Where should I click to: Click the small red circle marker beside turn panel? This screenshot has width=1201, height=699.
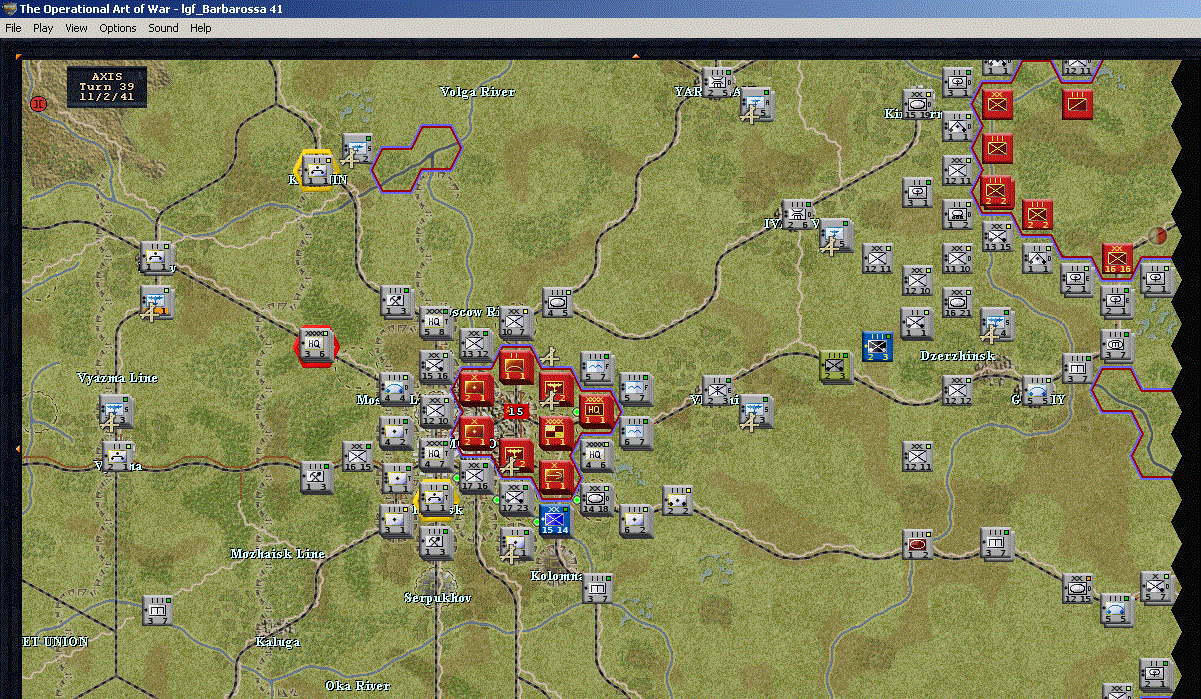[38, 103]
